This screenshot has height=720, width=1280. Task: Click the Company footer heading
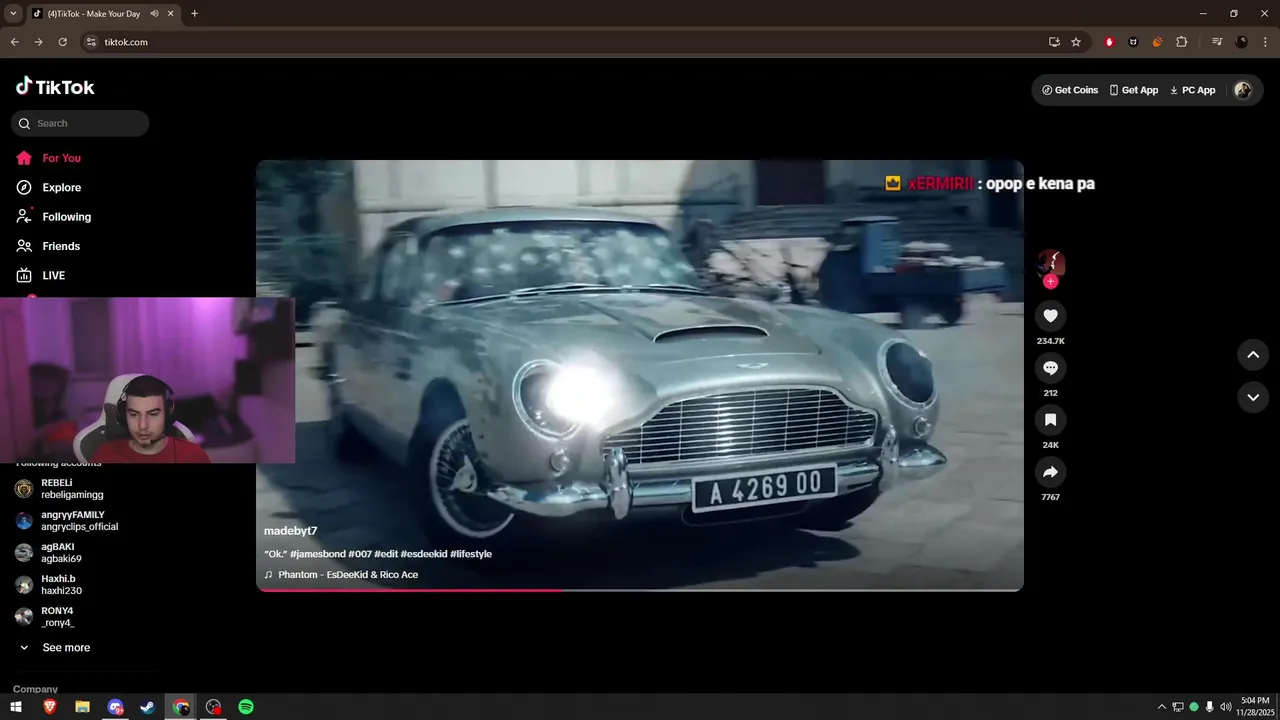35,689
